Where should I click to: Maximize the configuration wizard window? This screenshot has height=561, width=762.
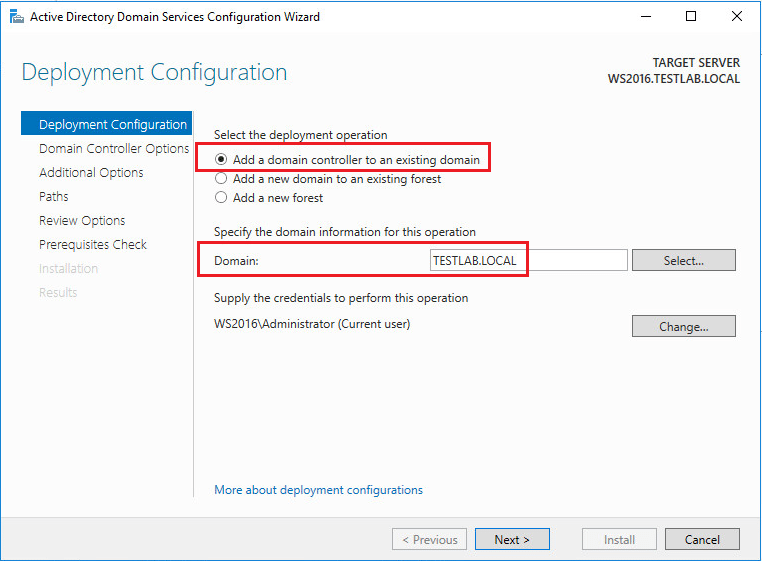point(691,17)
